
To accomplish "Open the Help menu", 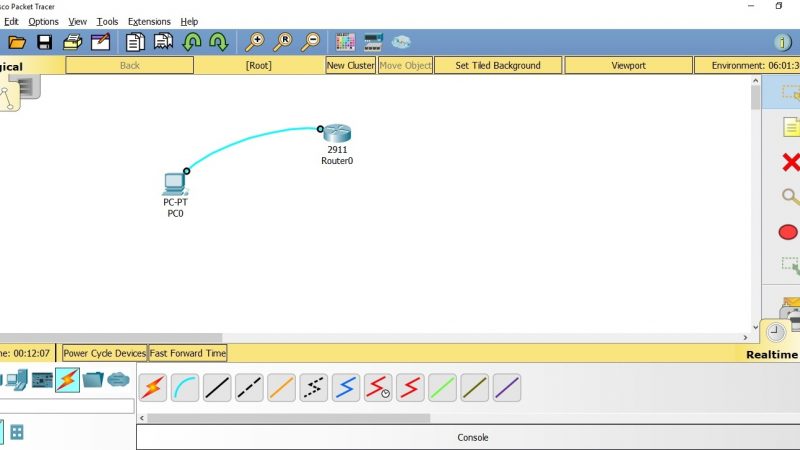I will click(x=189, y=21).
